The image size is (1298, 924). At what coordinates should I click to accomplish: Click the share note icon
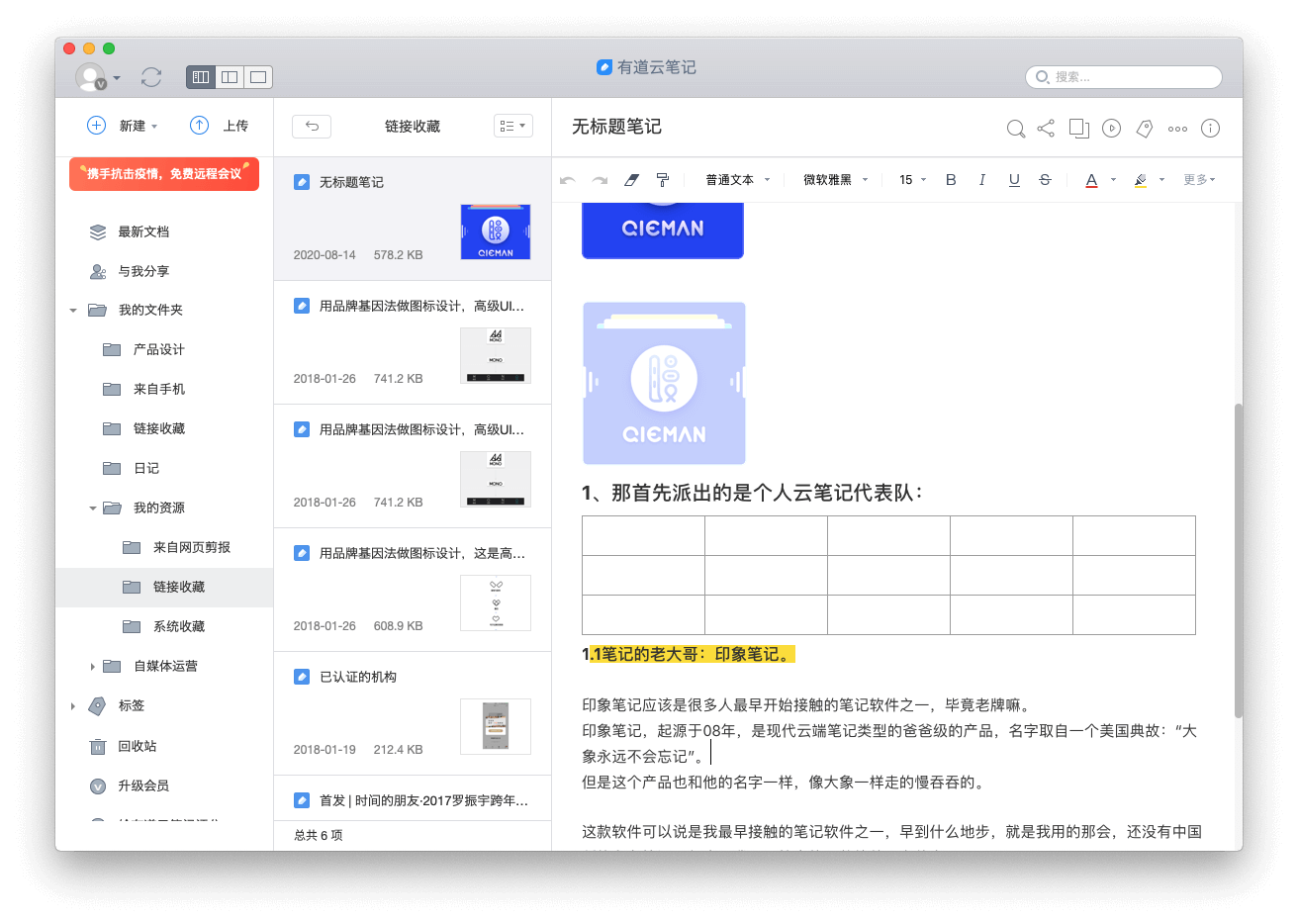pyautogui.click(x=1046, y=128)
